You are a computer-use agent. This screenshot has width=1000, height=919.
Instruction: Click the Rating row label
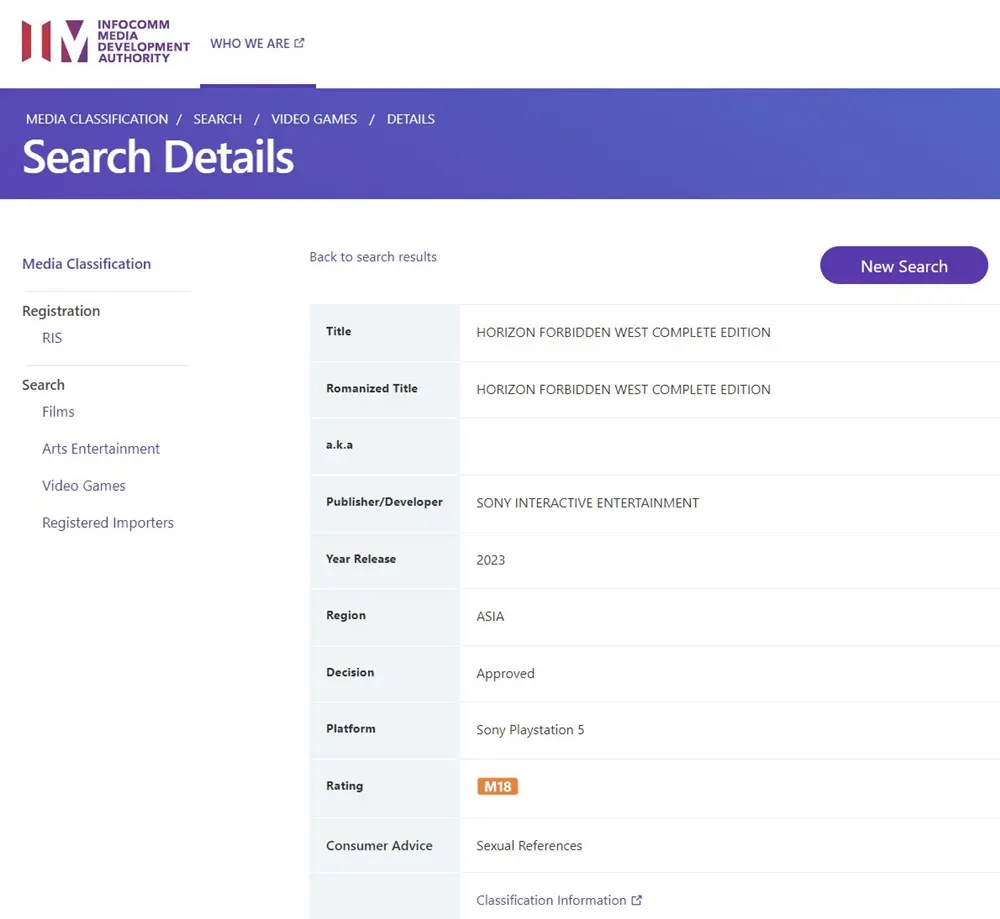(344, 786)
